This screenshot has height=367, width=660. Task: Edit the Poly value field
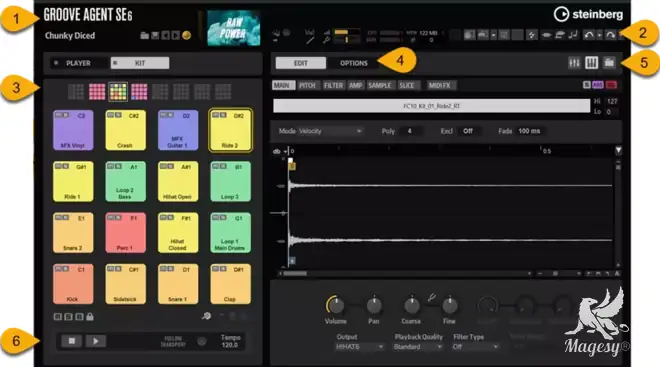click(410, 131)
